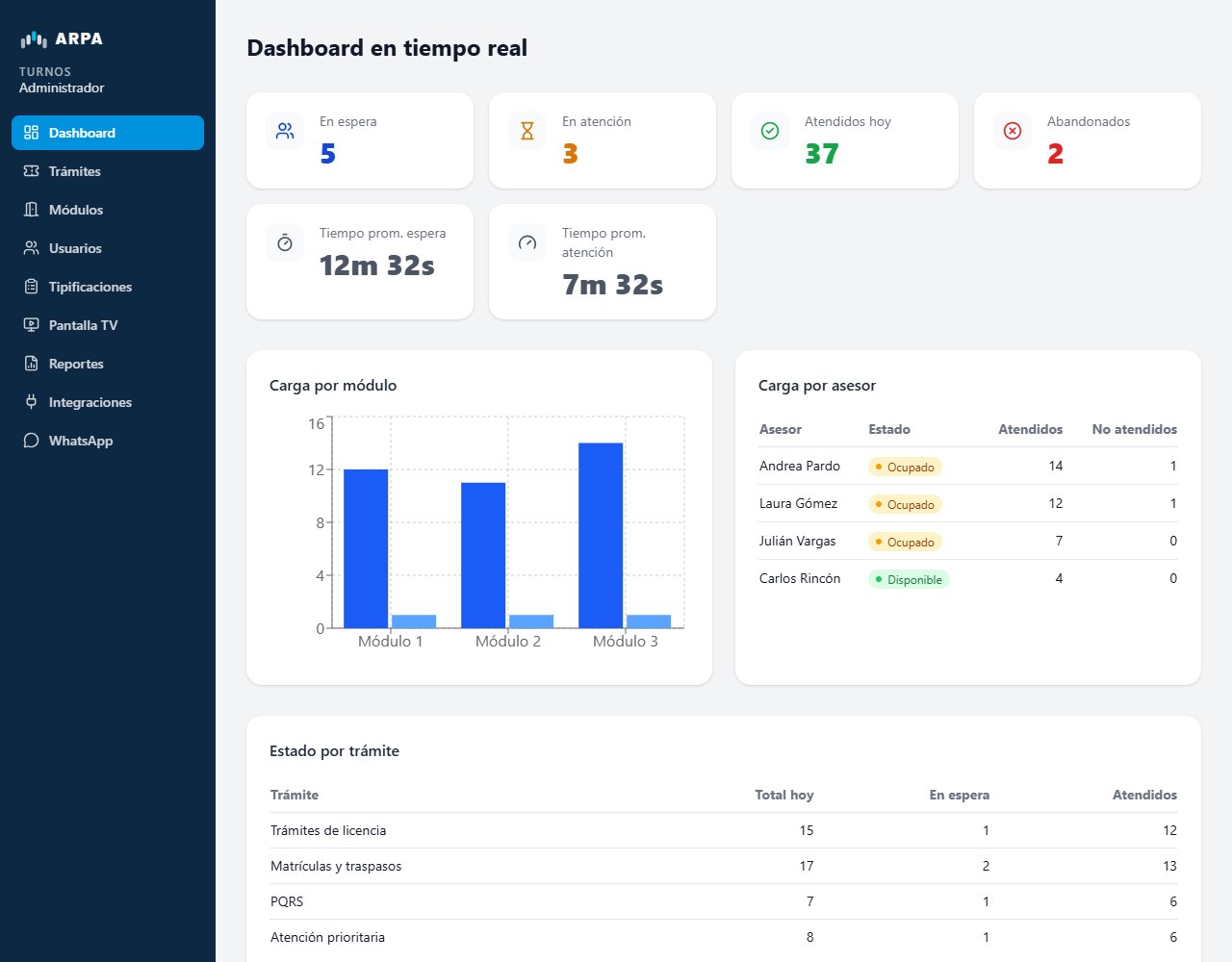Click the Matrículas y traspasos row label
The width and height of the screenshot is (1232, 962).
[x=336, y=866]
